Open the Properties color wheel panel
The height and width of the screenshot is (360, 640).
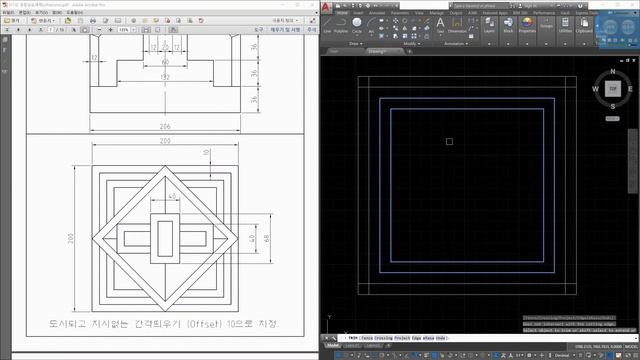click(x=527, y=26)
